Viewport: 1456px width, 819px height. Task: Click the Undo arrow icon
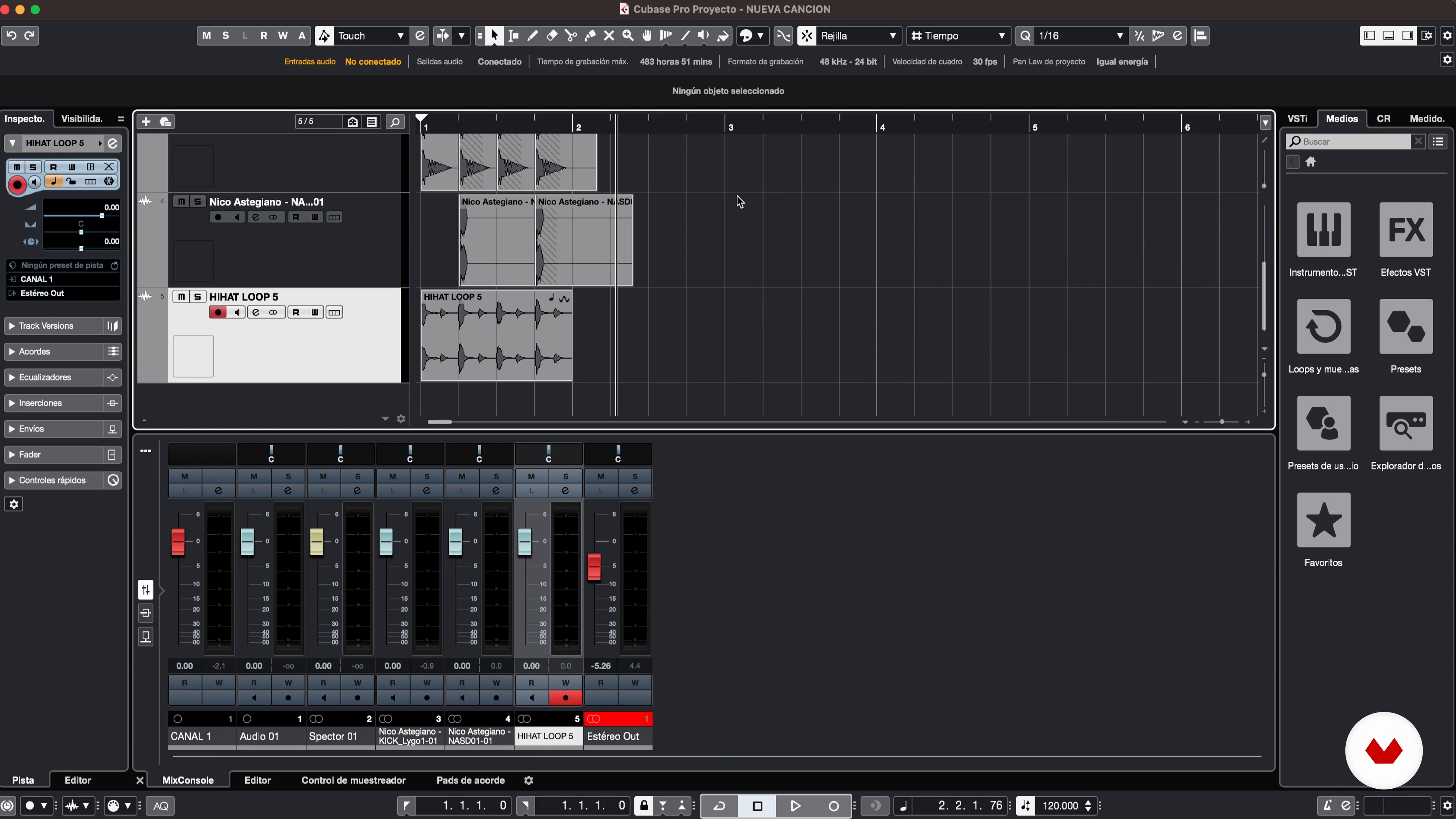click(x=11, y=36)
